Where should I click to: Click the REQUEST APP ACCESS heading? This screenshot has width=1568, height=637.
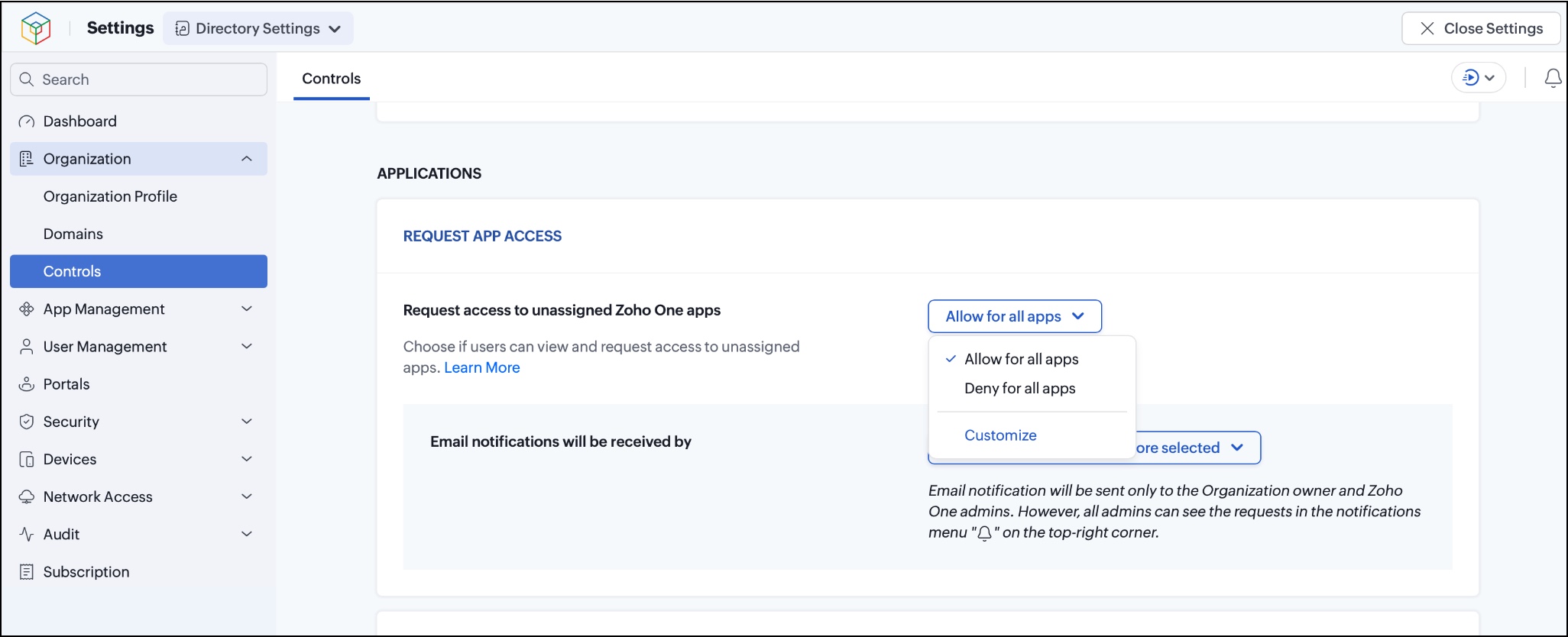[x=482, y=236]
